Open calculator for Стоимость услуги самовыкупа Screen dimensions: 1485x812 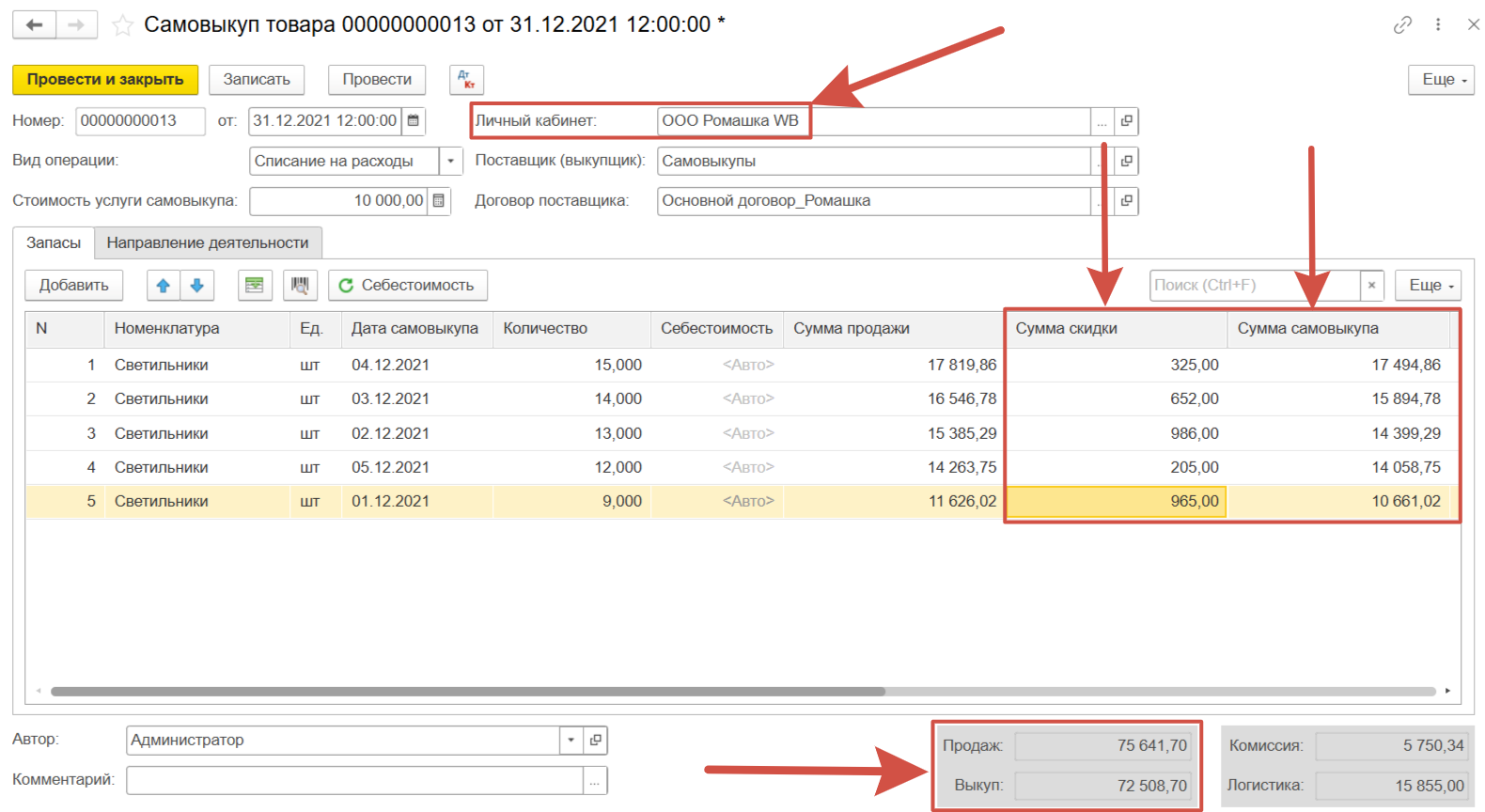tap(439, 201)
